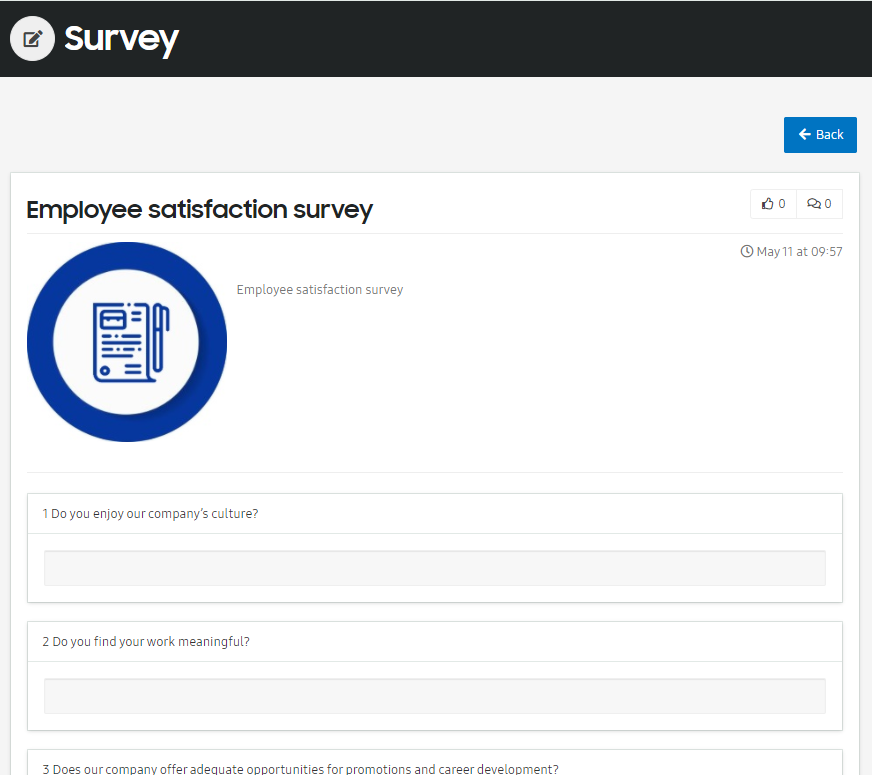
Task: Click the likes counter showing 0
Action: point(781,203)
